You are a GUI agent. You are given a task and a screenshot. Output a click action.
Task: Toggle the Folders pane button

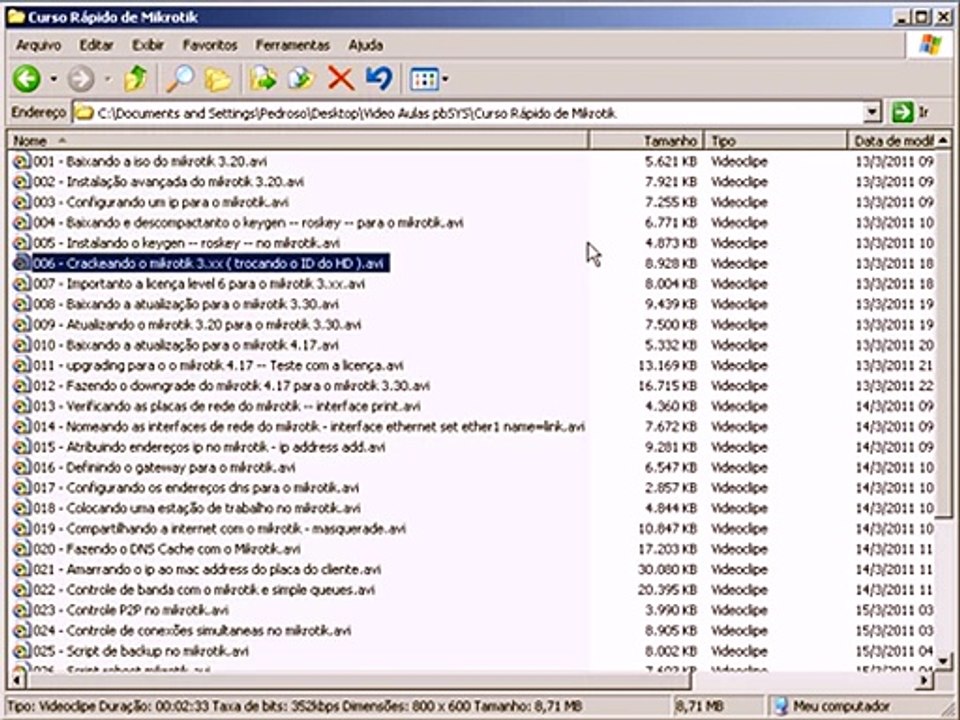click(x=217, y=80)
